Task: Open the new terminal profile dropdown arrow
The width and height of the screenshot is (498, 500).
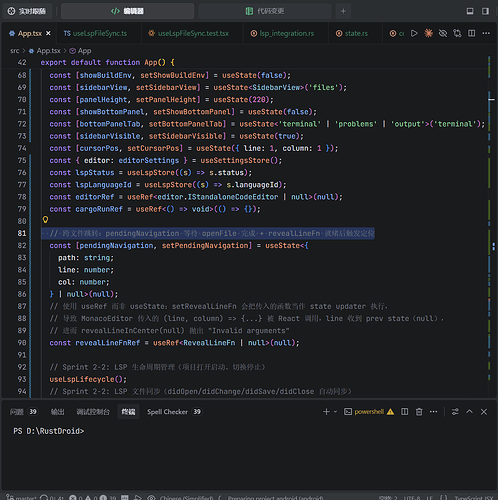Action: point(335,412)
